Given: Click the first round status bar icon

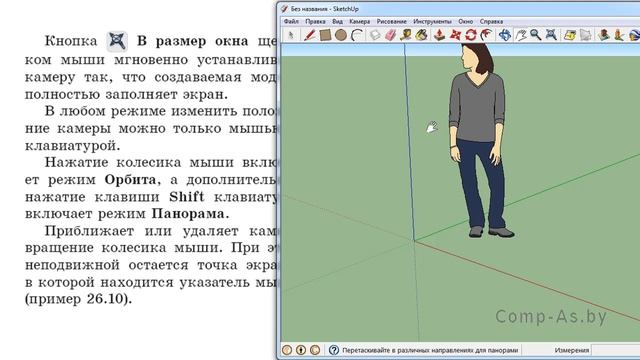Looking at the screenshot, I should (287, 350).
